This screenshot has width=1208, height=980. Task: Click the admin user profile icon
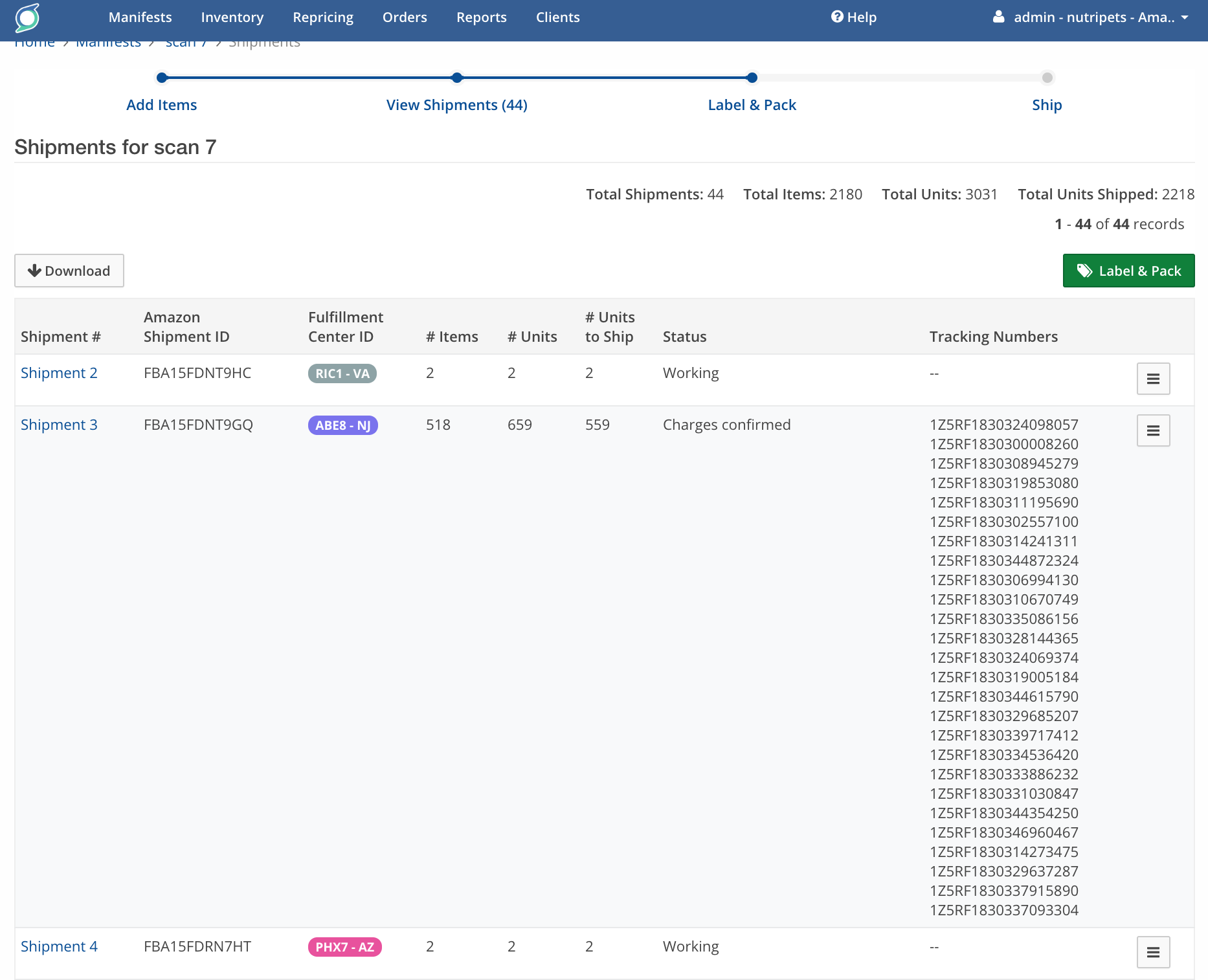[x=999, y=17]
